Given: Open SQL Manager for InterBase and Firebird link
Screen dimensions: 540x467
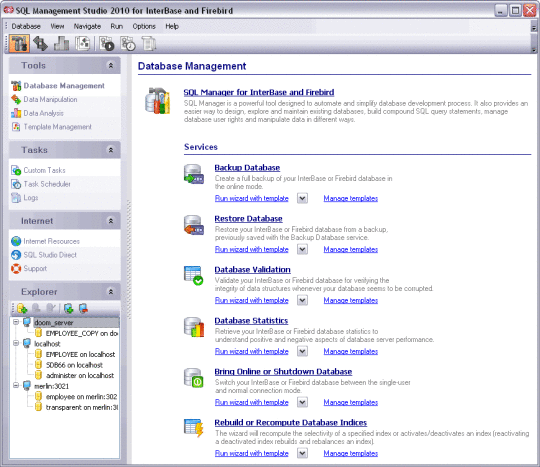Looking at the screenshot, I should tap(259, 92).
